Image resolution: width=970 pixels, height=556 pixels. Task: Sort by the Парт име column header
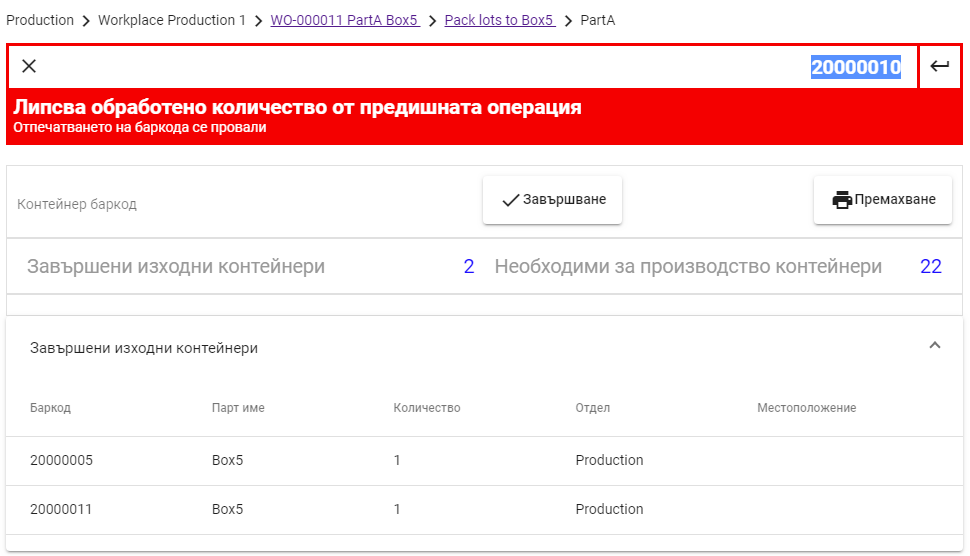click(x=238, y=408)
